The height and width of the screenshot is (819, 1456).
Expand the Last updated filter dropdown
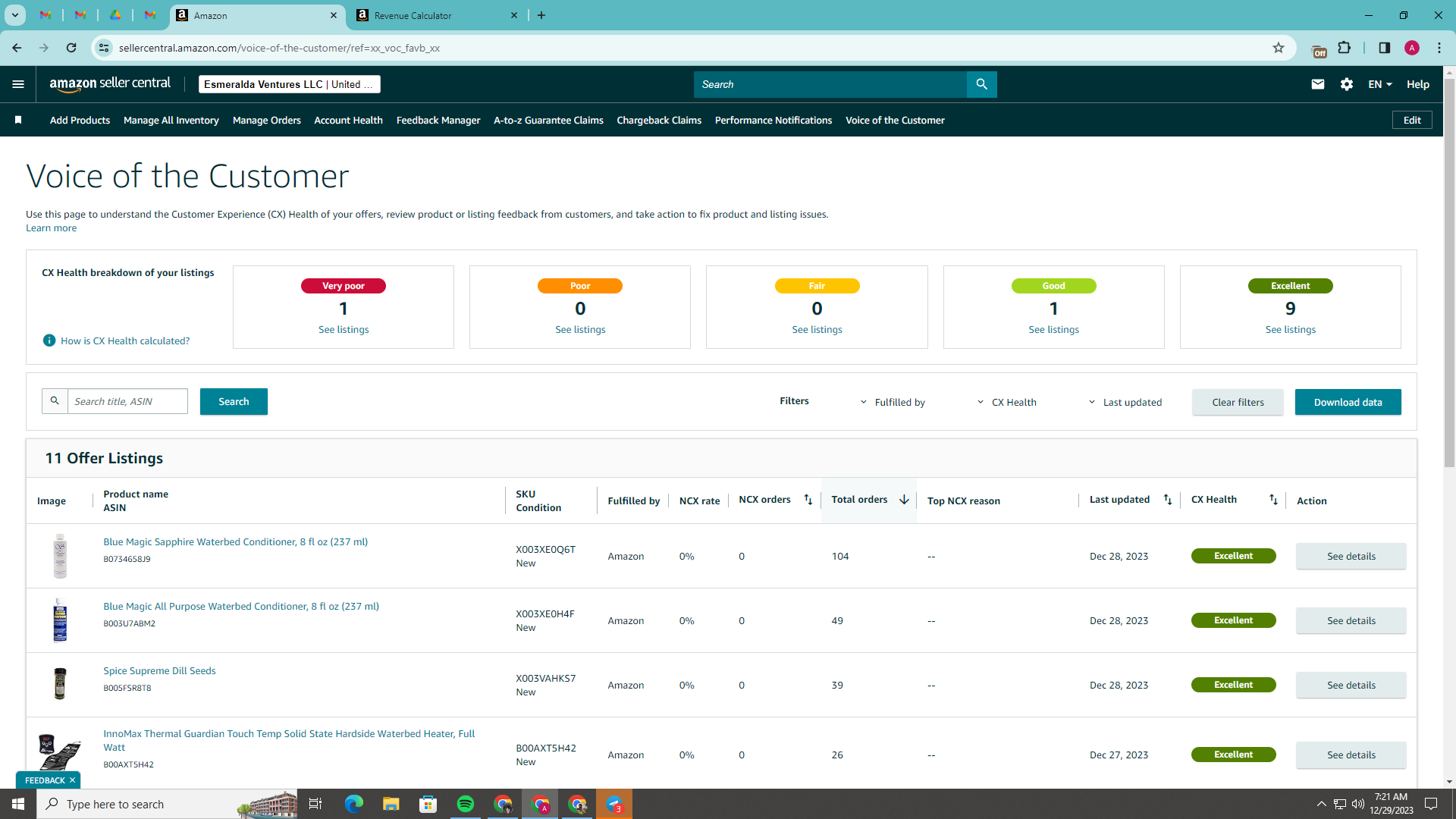[x=1125, y=402]
